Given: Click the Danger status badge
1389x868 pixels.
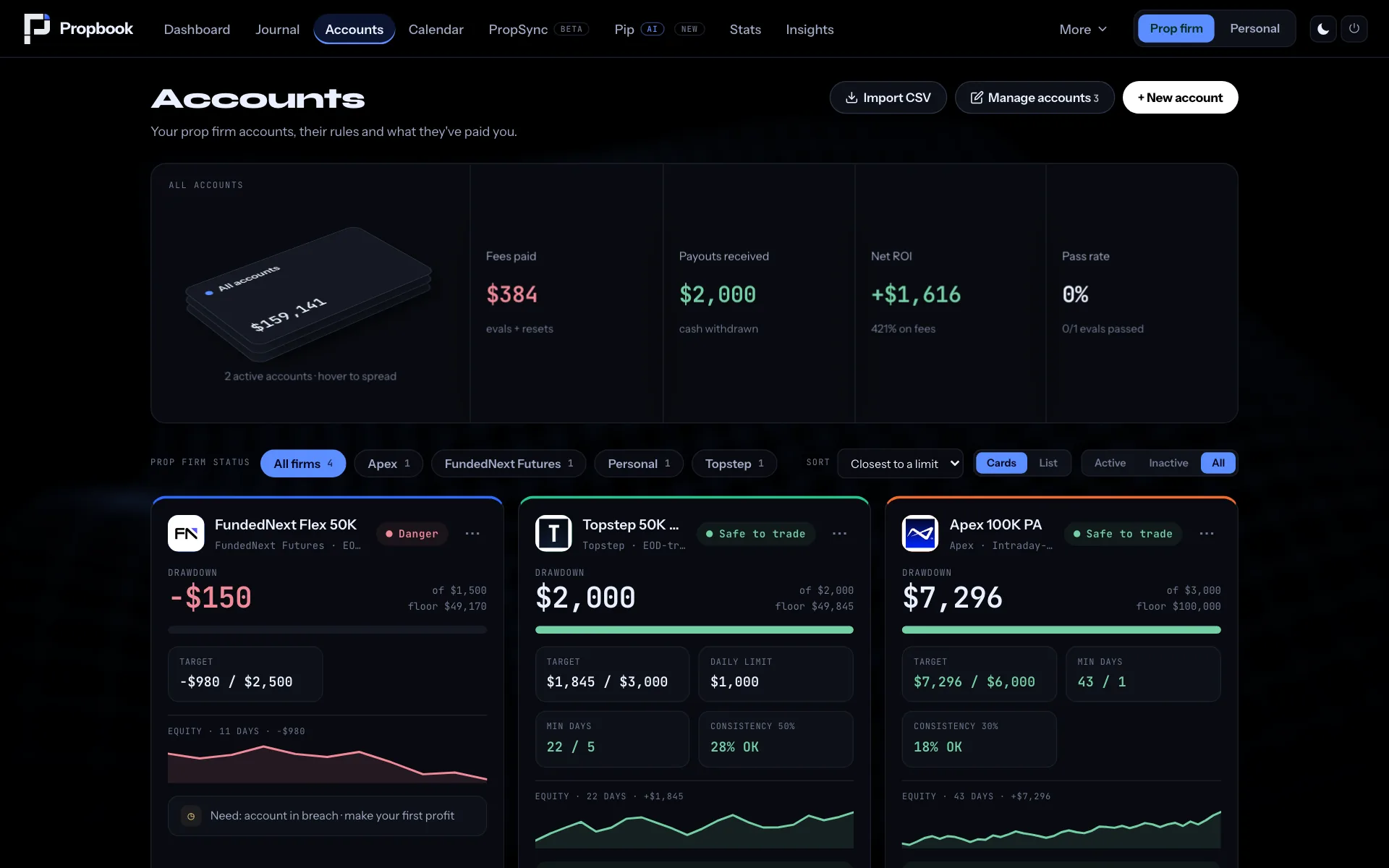Looking at the screenshot, I should click(x=412, y=534).
